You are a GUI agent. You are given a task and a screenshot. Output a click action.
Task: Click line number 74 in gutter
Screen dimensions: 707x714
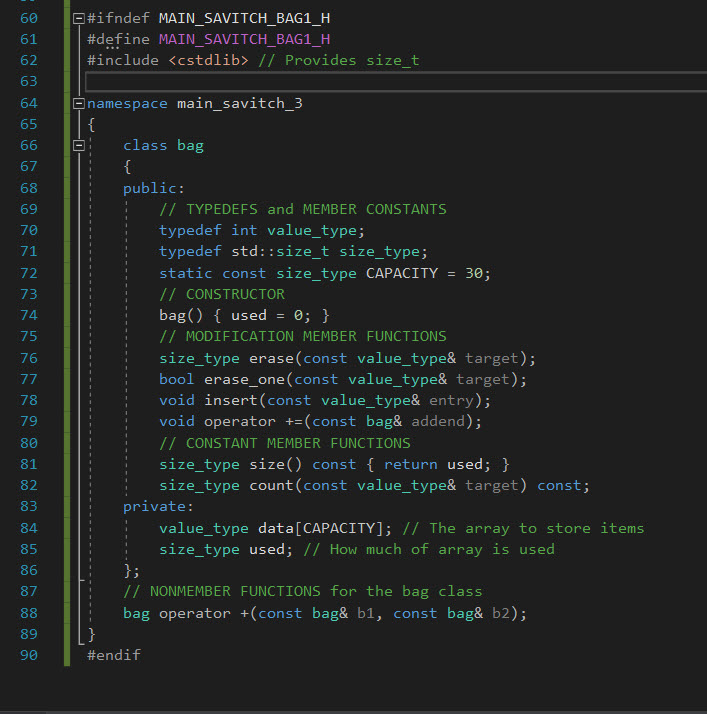click(29, 315)
